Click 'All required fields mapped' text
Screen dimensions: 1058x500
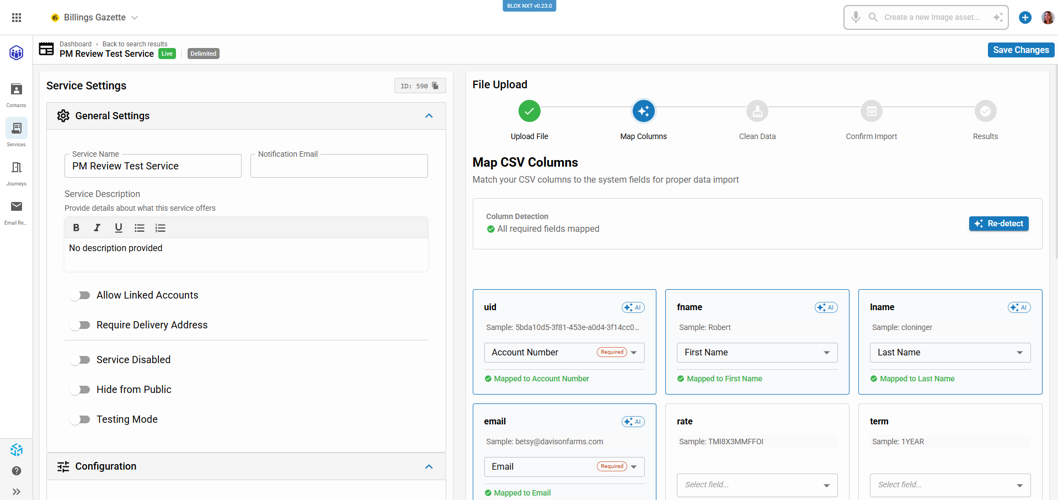[547, 229]
